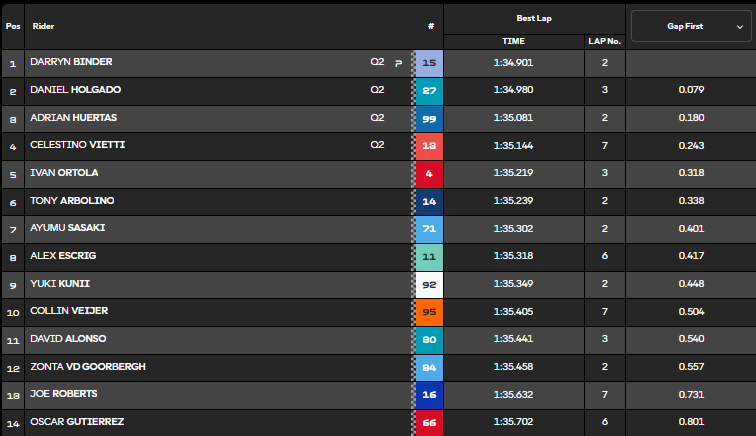Screen dimensions: 756x436
Task: Click the pit icon beside Darryn Binder
Action: pos(399,63)
